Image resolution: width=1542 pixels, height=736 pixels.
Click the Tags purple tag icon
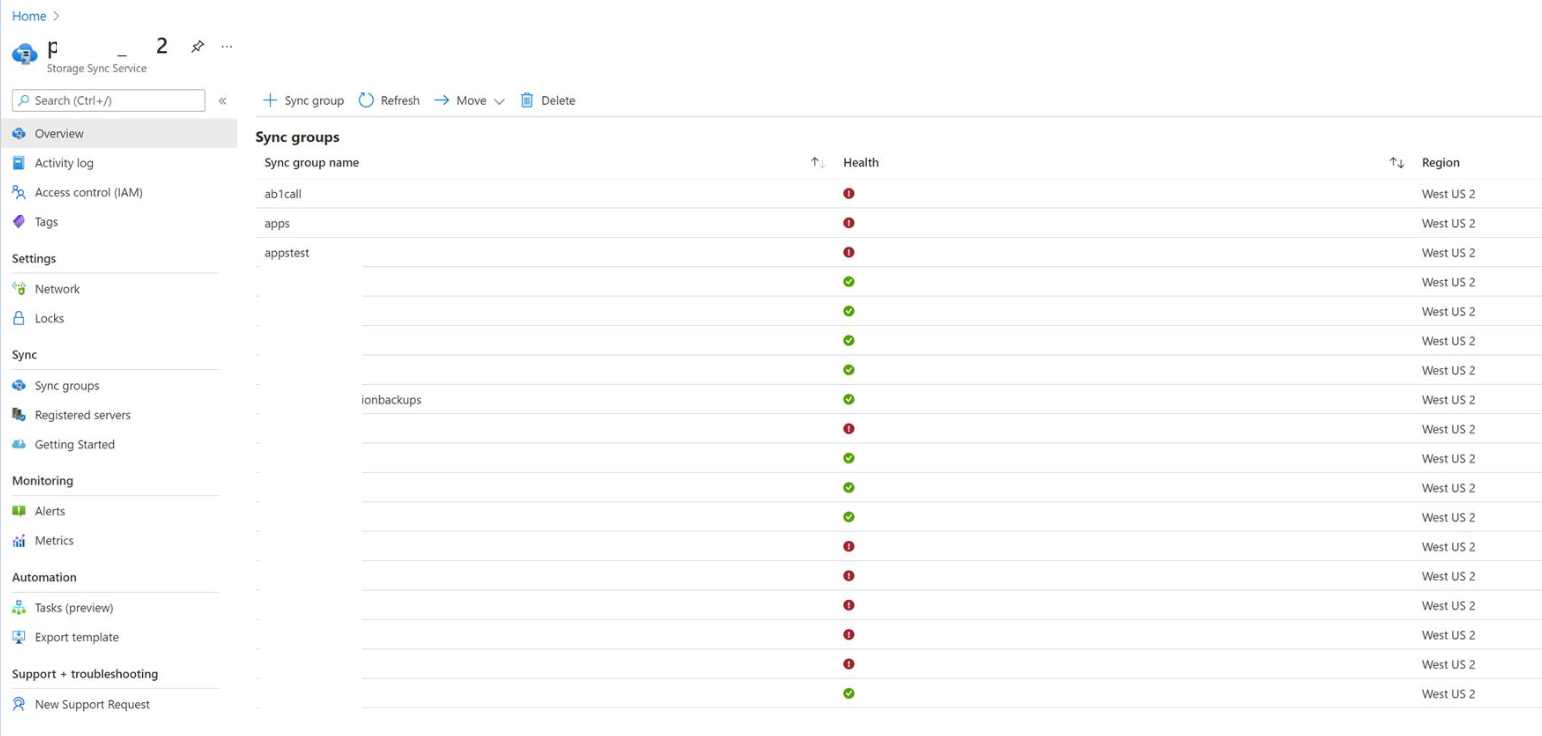click(x=19, y=222)
